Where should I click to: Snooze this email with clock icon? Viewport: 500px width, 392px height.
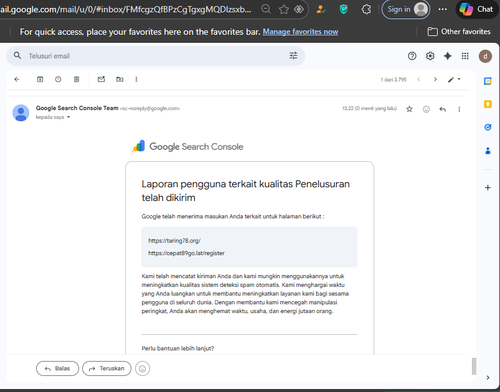coord(58,79)
